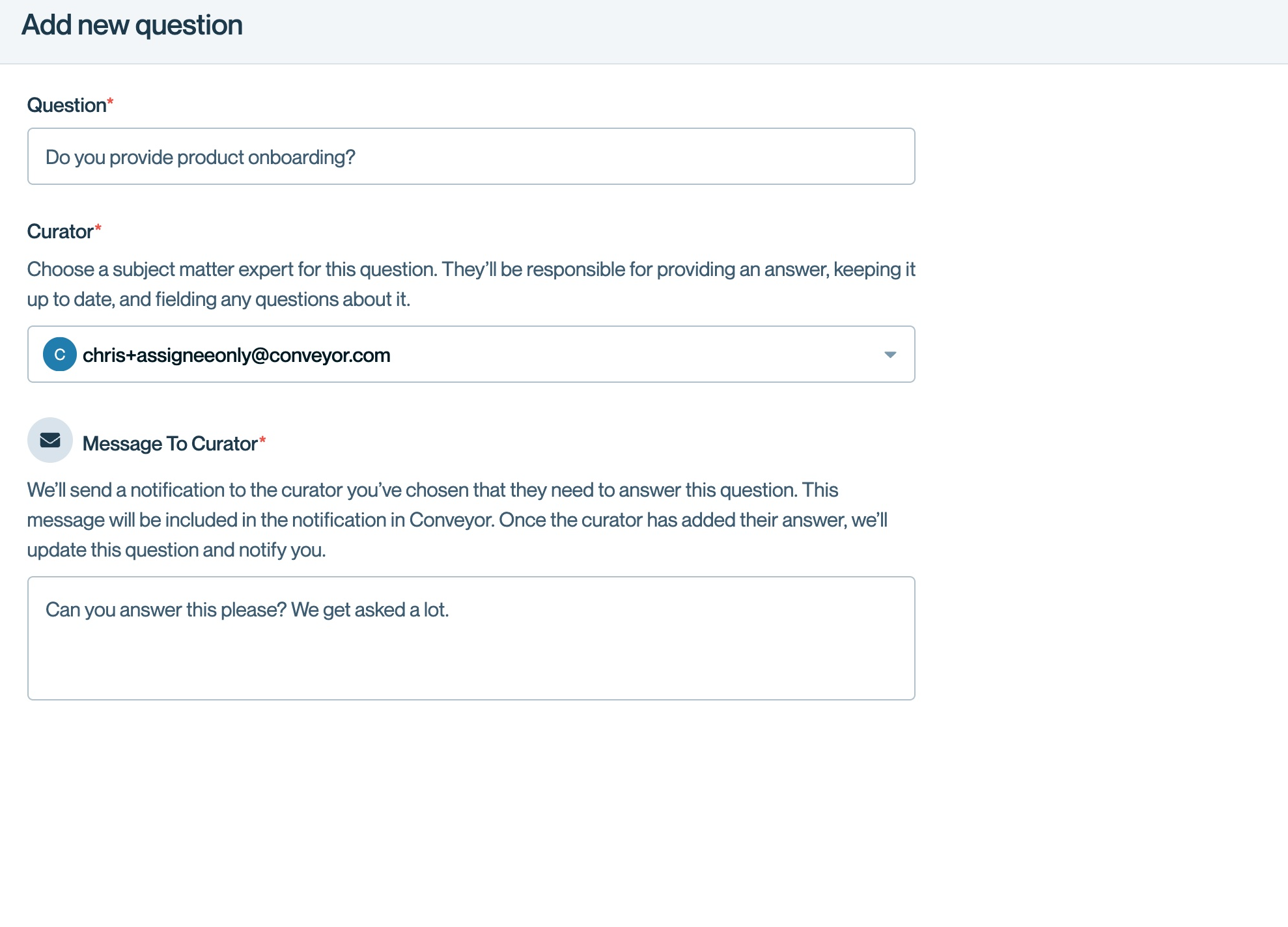Click the blank header bar right of the title
Viewport: 1288px width, 927px height.
781,31
